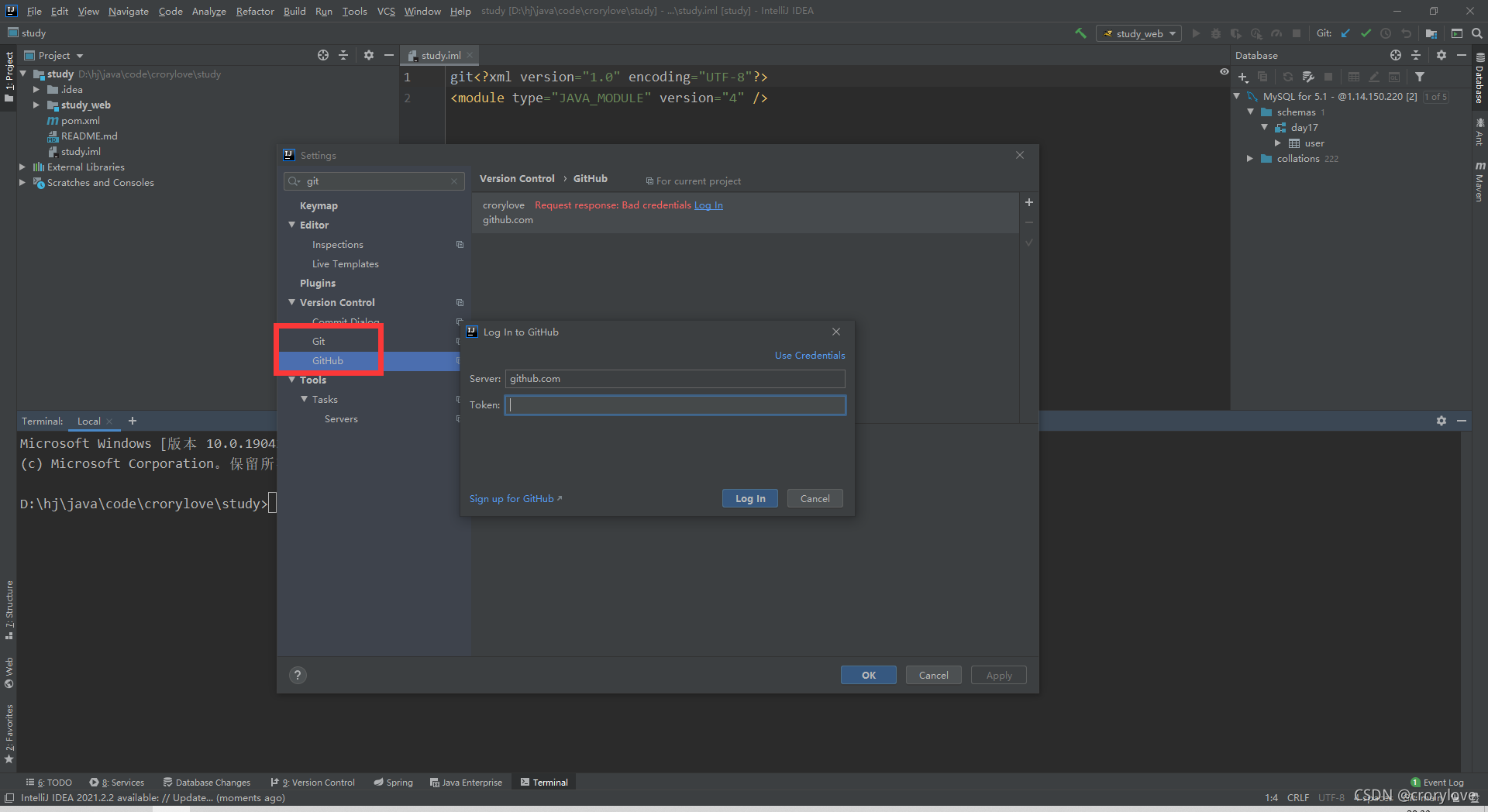Open Spring tool window tab
The width and height of the screenshot is (1488, 812).
pyautogui.click(x=394, y=783)
